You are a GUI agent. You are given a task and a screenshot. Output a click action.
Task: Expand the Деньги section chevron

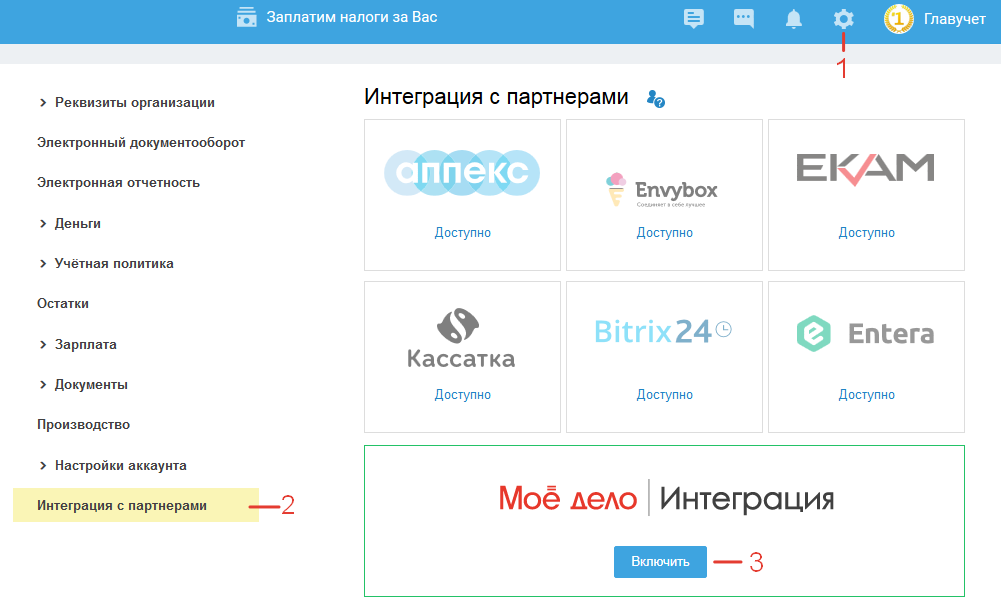pyautogui.click(x=43, y=223)
